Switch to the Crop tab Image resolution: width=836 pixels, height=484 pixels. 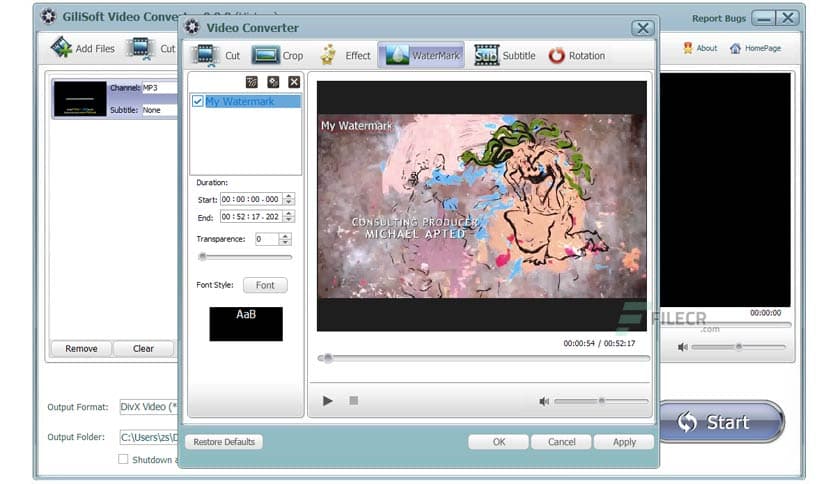point(277,55)
